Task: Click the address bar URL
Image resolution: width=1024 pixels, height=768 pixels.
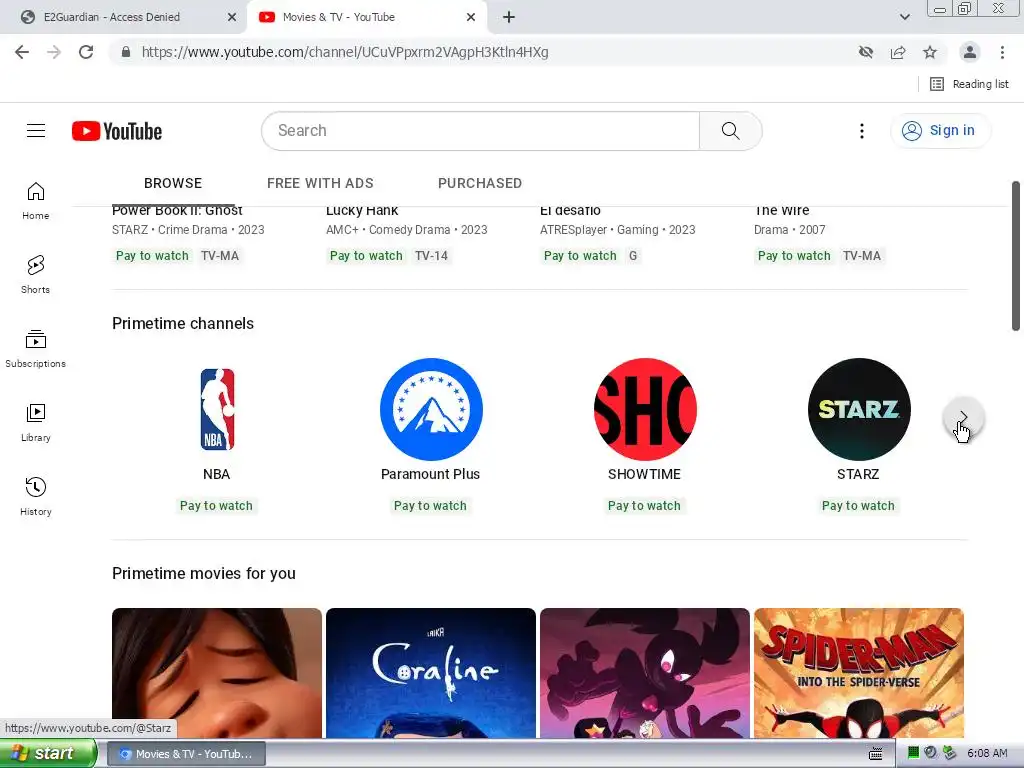Action: [x=345, y=52]
